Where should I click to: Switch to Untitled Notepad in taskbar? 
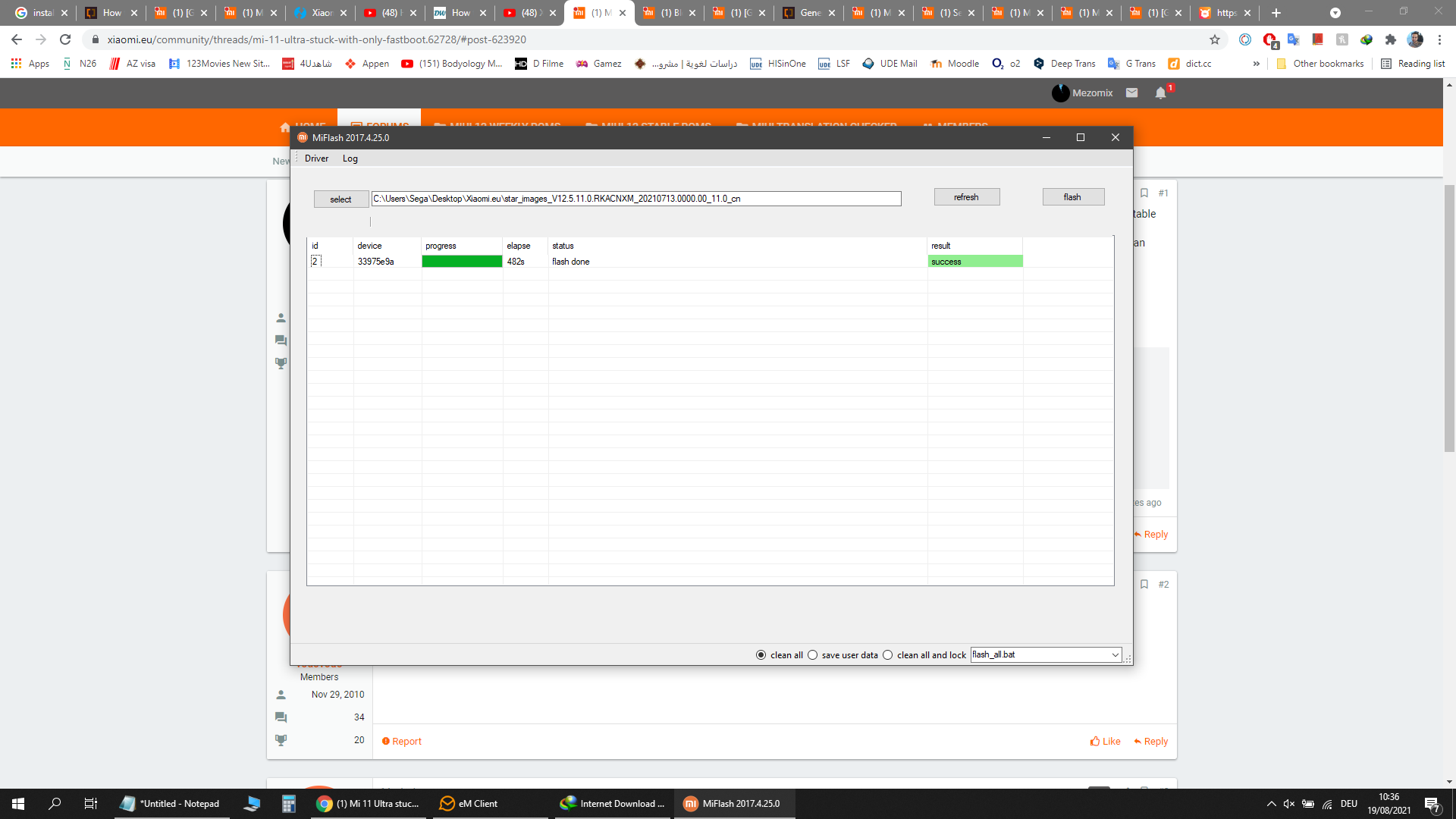coord(171,804)
